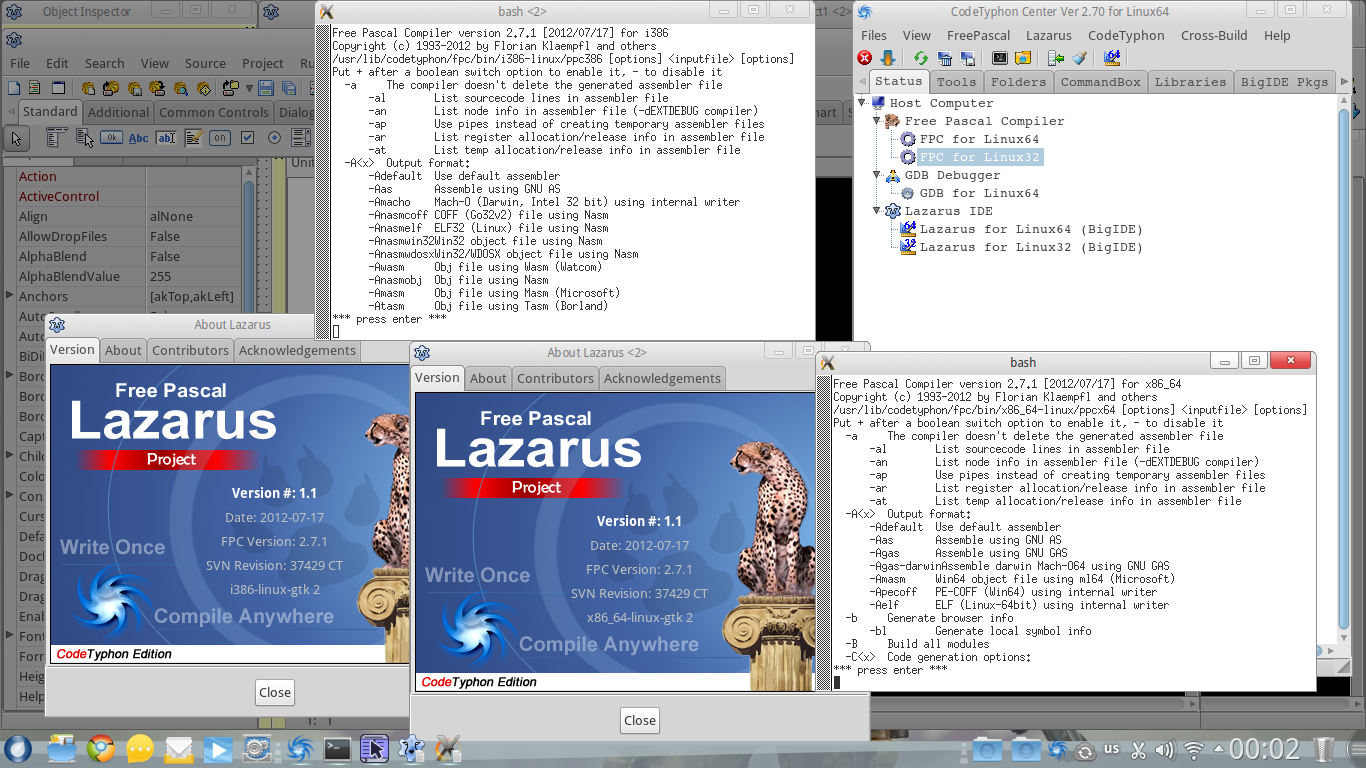This screenshot has width=1366, height=768.
Task: Click Close in the first About Lazarus dialog
Action: point(275,692)
